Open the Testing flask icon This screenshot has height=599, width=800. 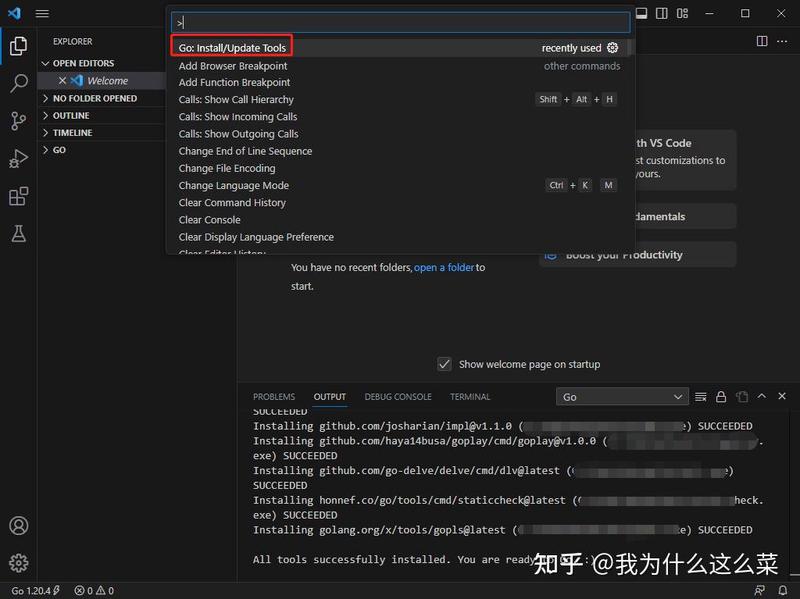click(x=18, y=234)
